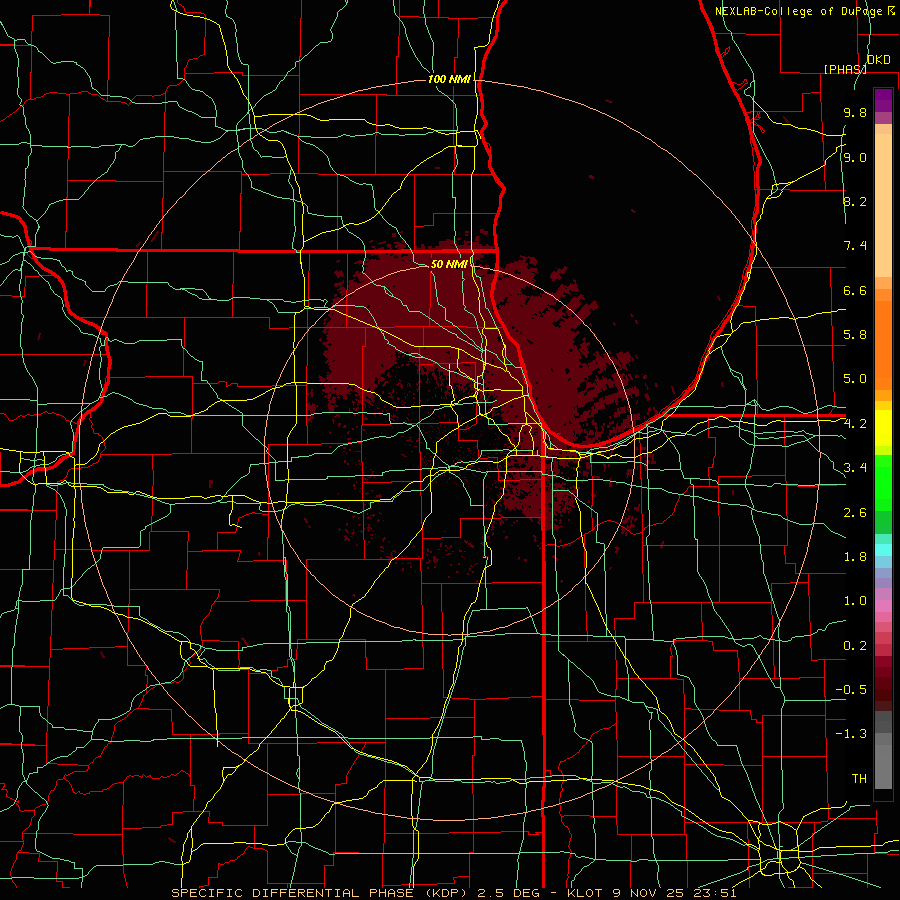Click the 5.8 color scale value
Image resolution: width=900 pixels, height=900 pixels.
pyautogui.click(x=855, y=335)
